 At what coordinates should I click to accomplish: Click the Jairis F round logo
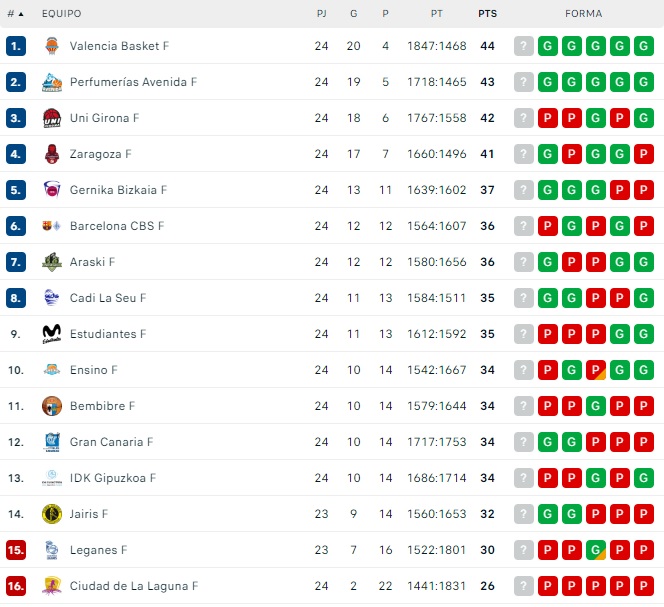pyautogui.click(x=52, y=514)
